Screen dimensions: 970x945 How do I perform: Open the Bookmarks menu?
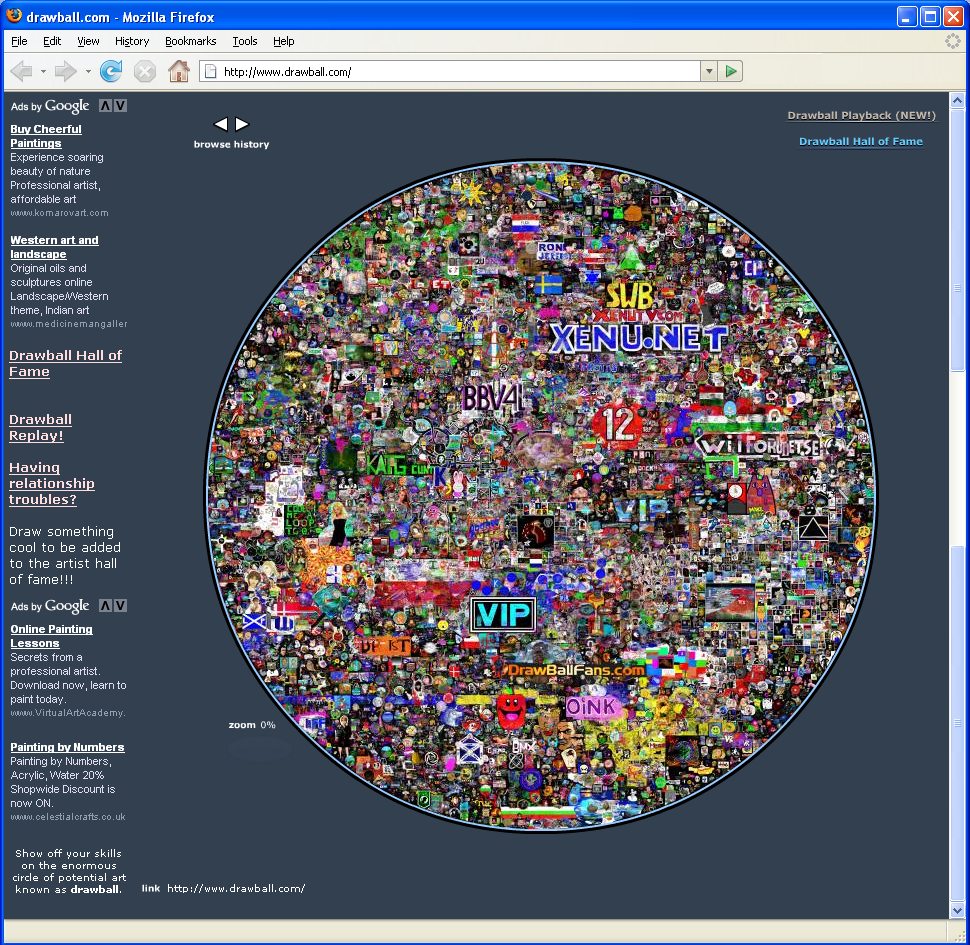pyautogui.click(x=191, y=41)
